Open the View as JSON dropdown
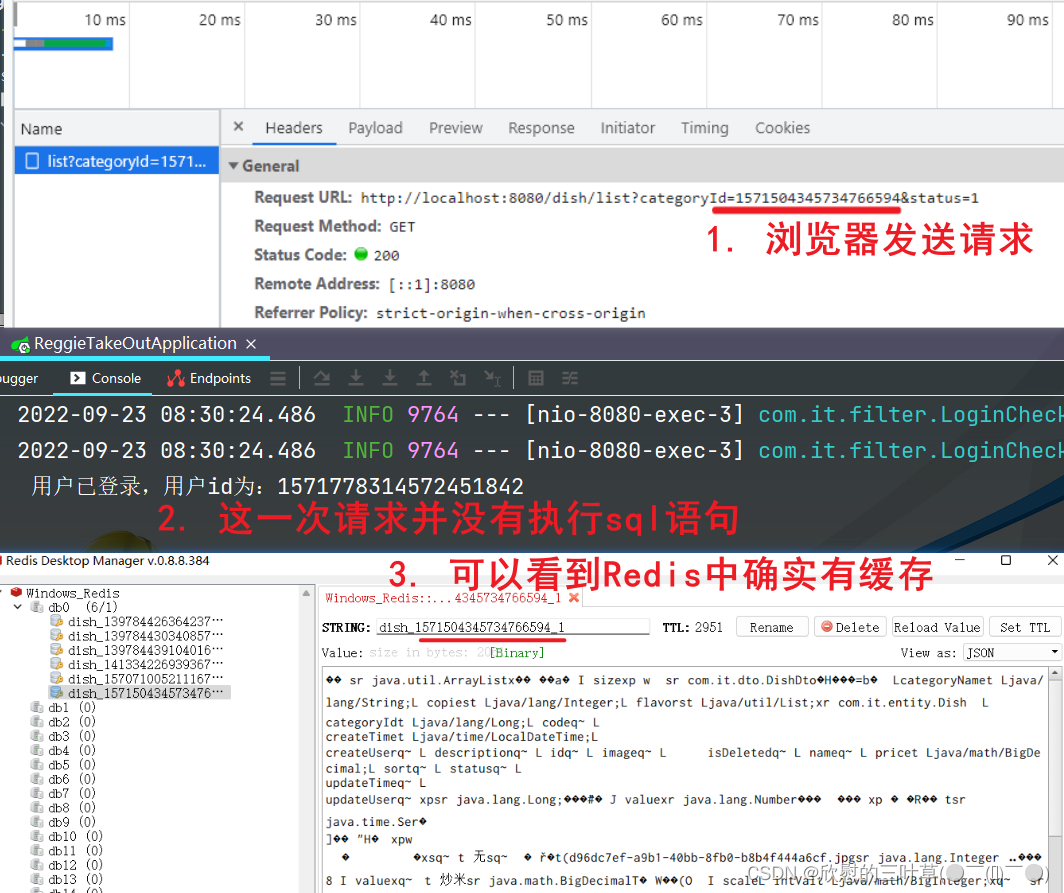The height and width of the screenshot is (893, 1064). point(1012,652)
